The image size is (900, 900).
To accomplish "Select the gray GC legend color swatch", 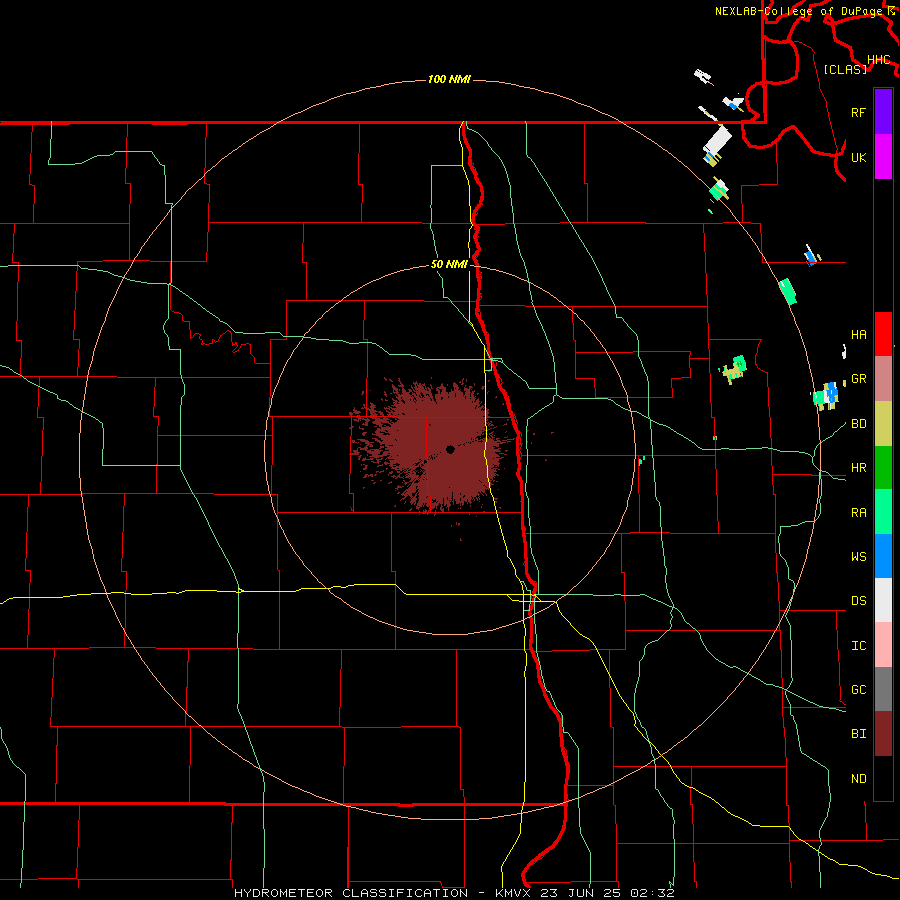I will click(x=883, y=689).
